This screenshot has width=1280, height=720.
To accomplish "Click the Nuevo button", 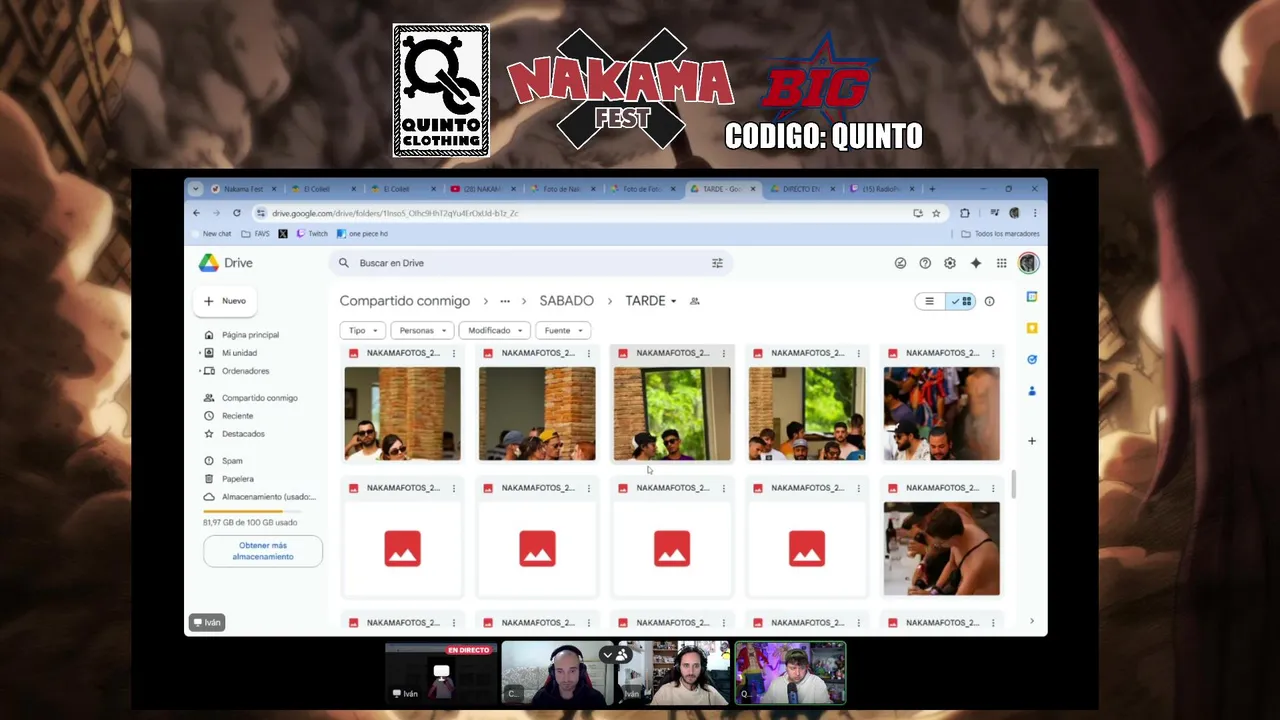I will click(x=225, y=301).
